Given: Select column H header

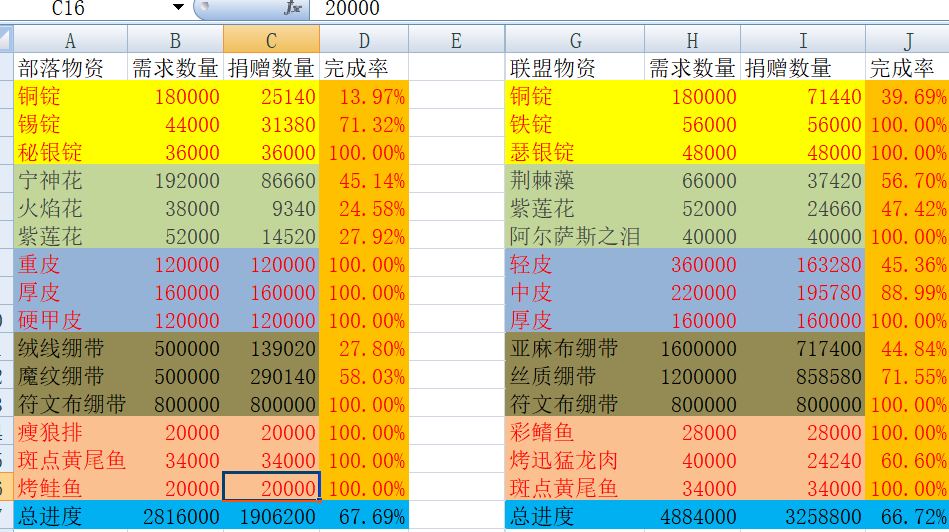Looking at the screenshot, I should click(692, 41).
